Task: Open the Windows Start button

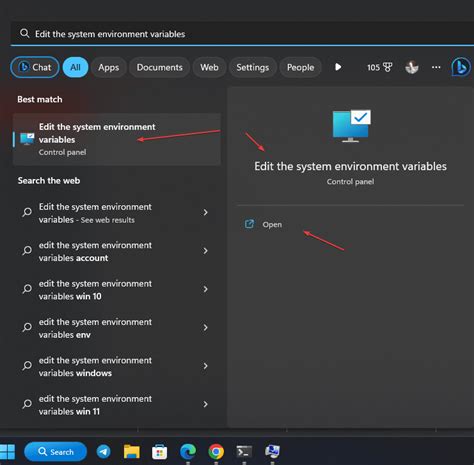Action: 7,452
